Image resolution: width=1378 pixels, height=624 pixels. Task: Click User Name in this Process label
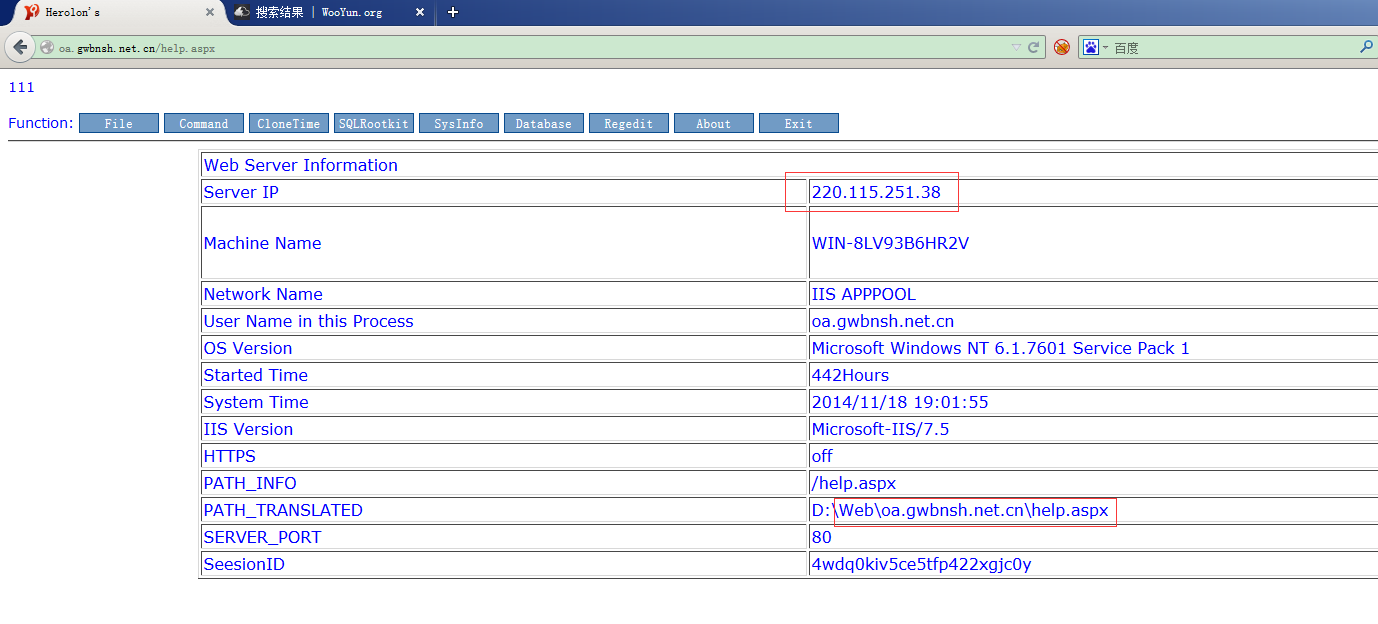(308, 321)
